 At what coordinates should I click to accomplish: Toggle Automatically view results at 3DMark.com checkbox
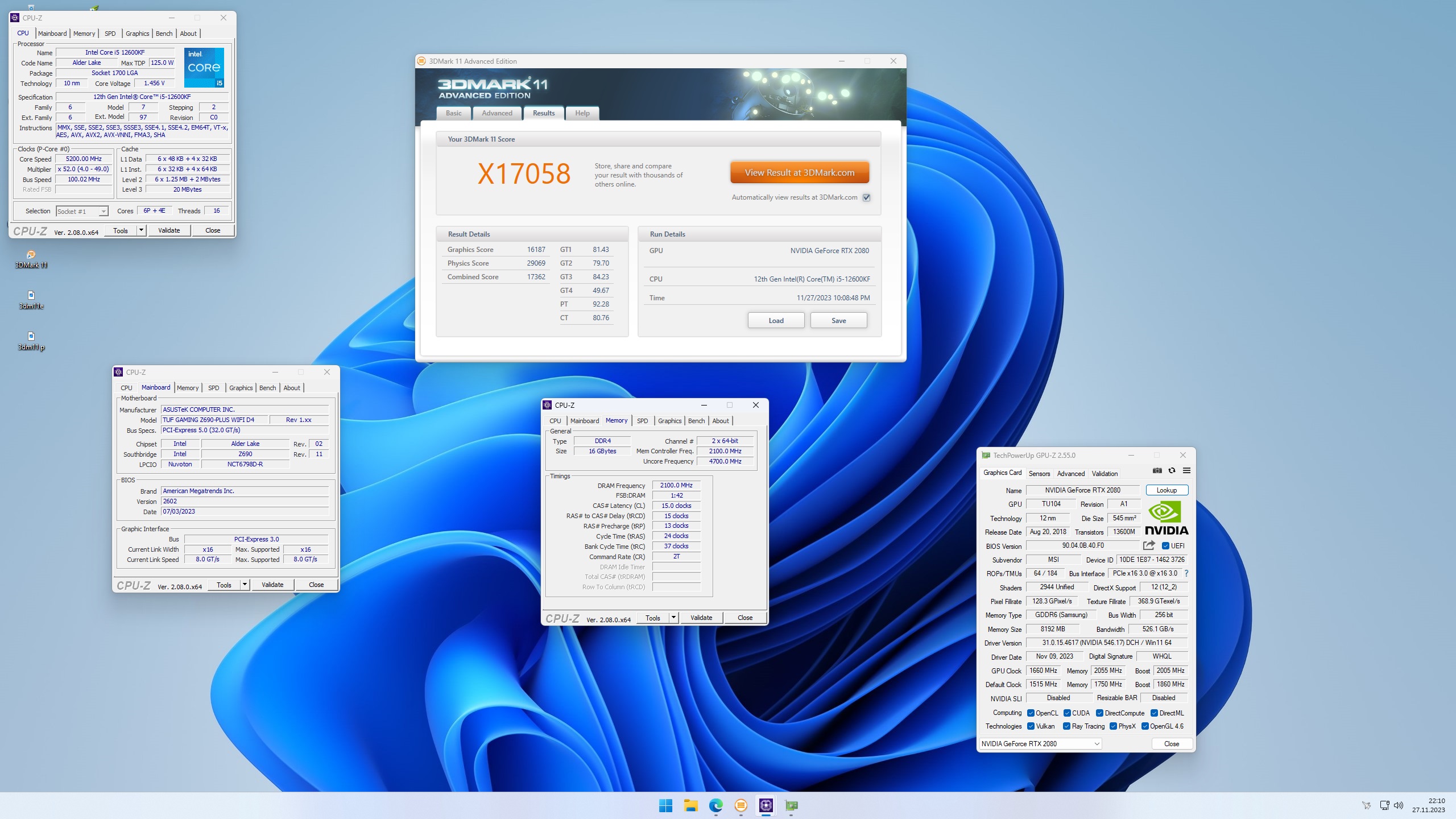(867, 197)
